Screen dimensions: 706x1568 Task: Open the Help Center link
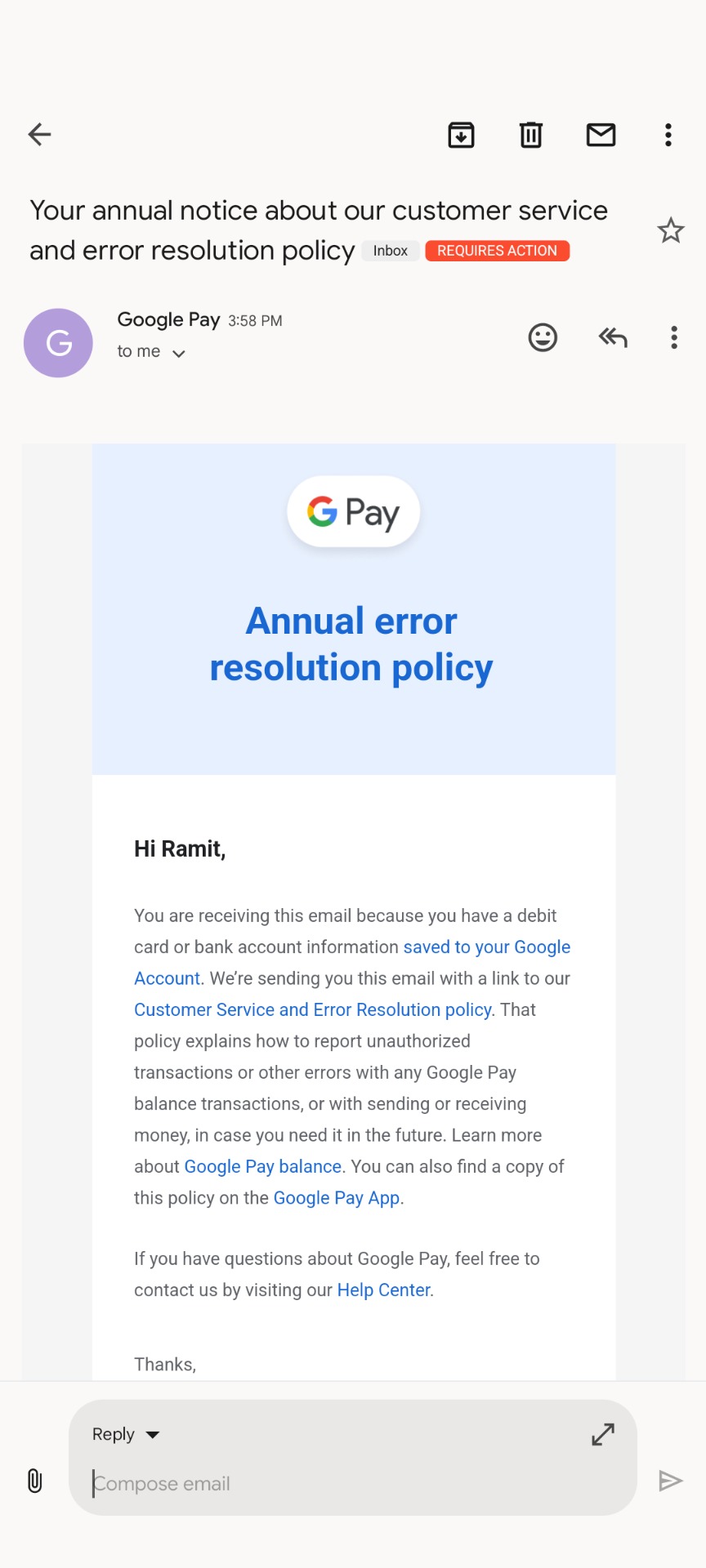(383, 1290)
